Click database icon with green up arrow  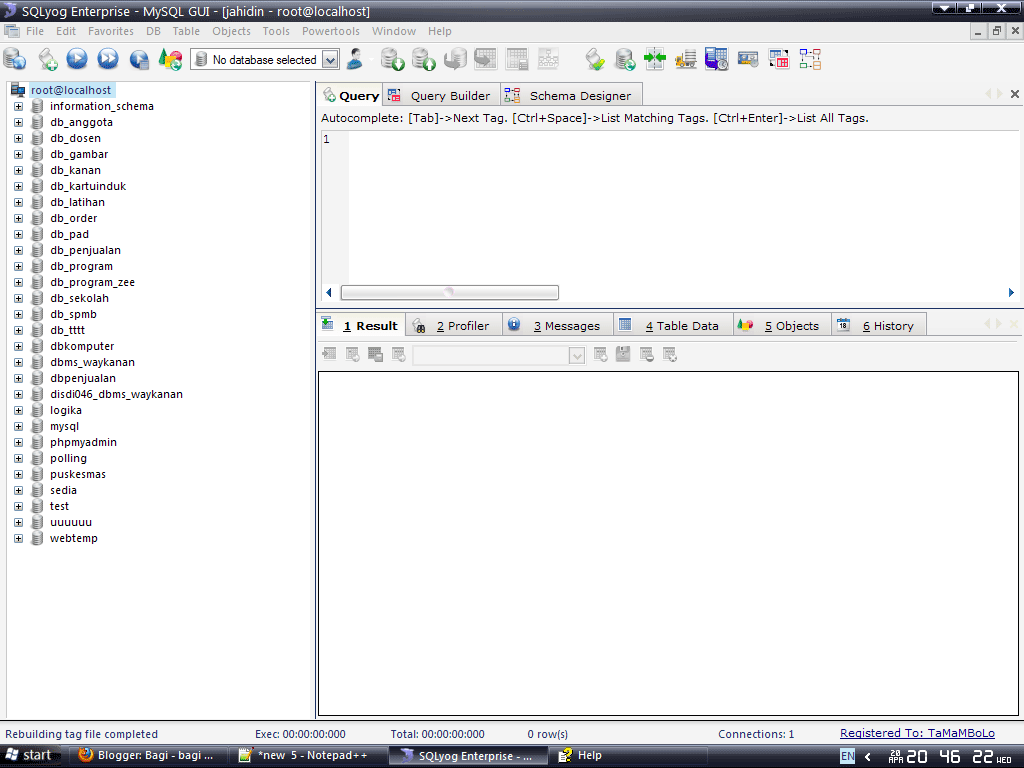(424, 59)
